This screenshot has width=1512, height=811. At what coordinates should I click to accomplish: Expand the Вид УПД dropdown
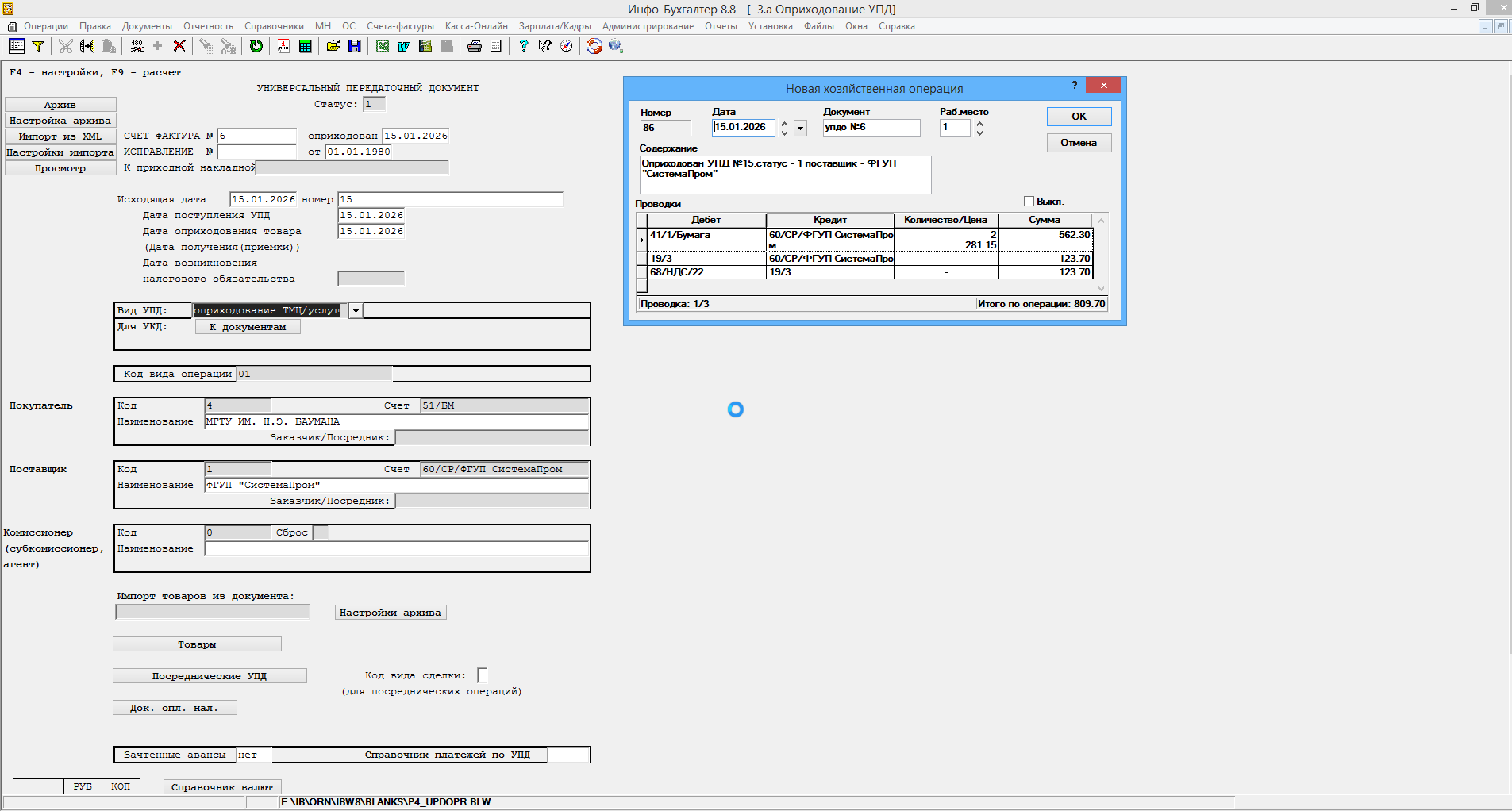[356, 311]
